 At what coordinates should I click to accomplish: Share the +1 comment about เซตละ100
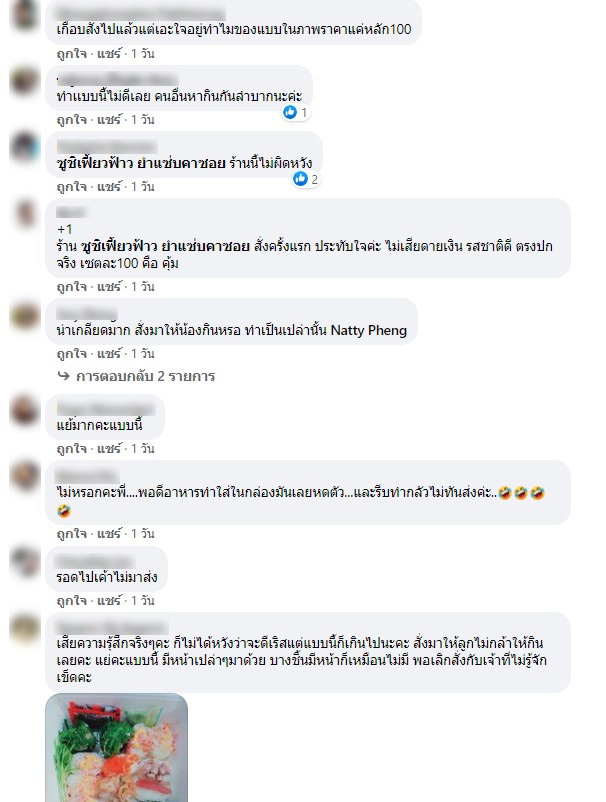pyautogui.click(x=109, y=287)
